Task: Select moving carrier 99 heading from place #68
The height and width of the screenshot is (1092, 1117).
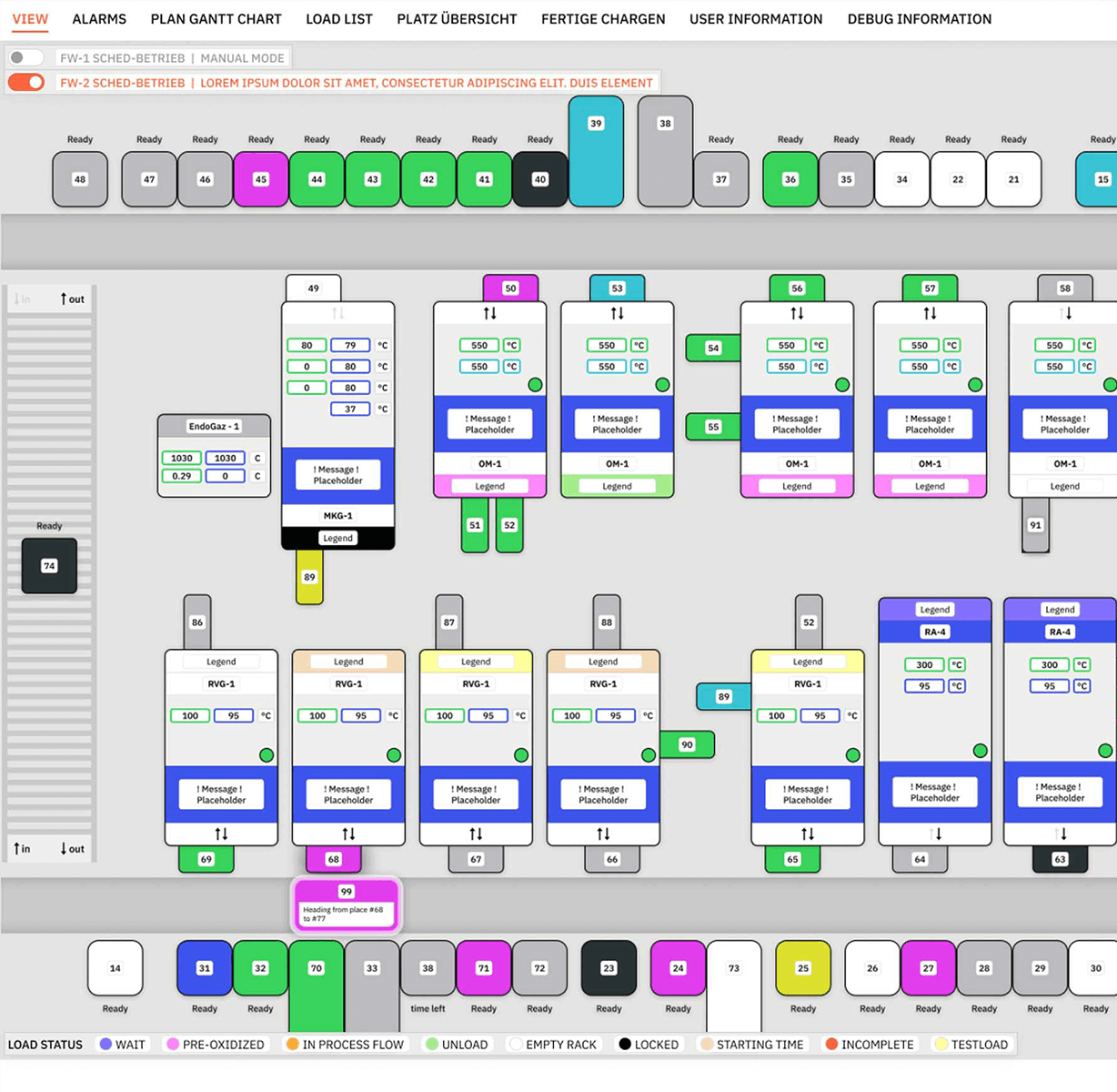Action: point(346,905)
